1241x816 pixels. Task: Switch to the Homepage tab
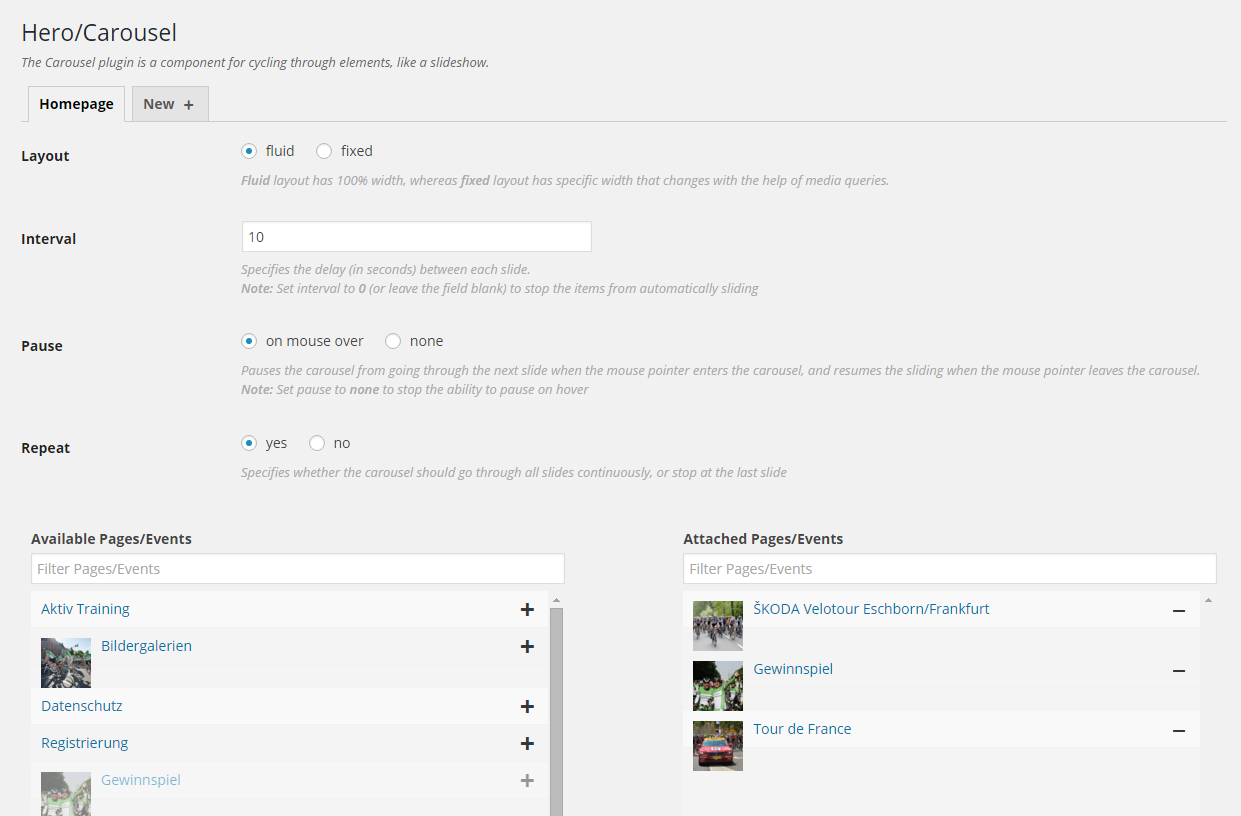(76, 104)
